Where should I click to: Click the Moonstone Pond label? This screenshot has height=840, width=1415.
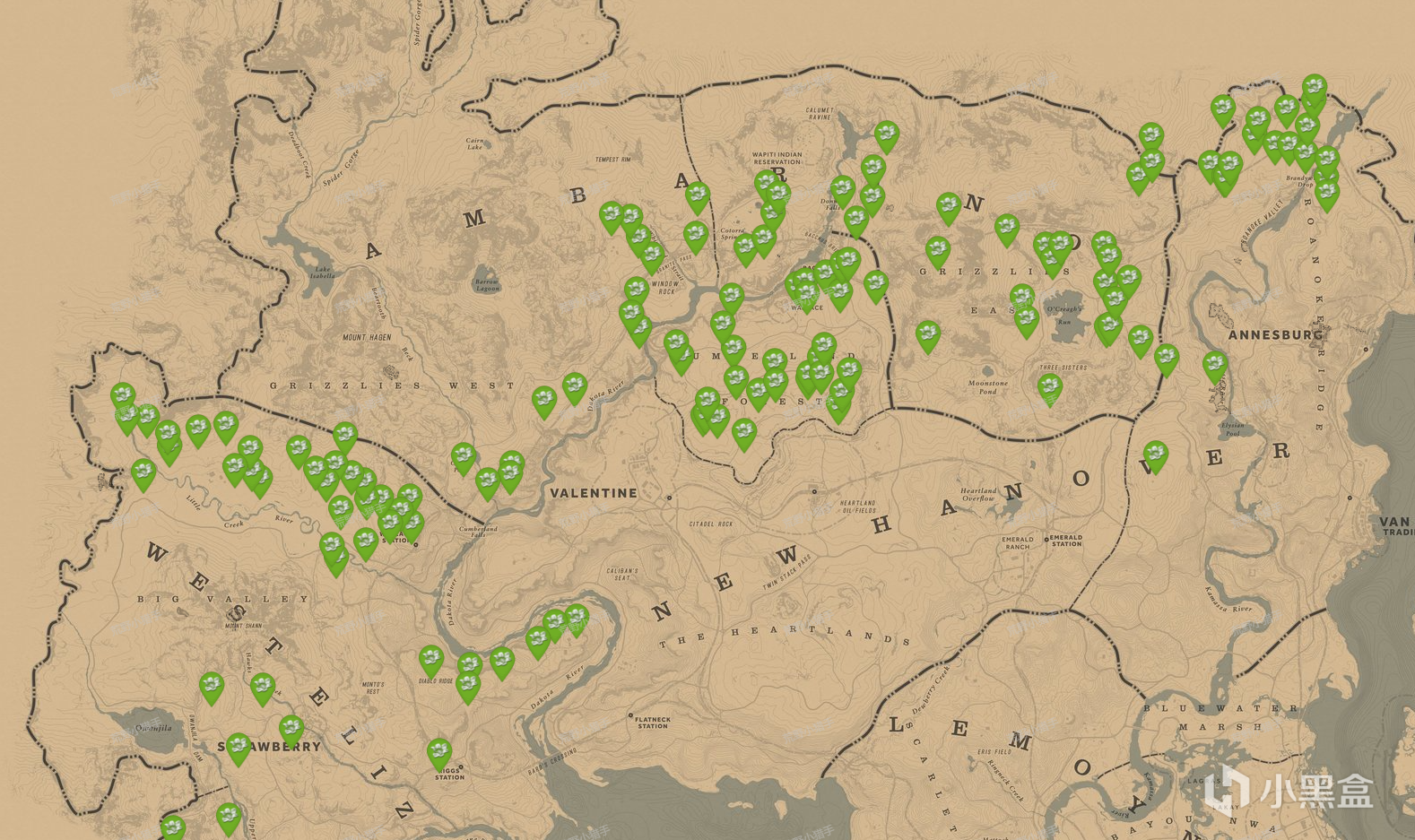click(988, 387)
